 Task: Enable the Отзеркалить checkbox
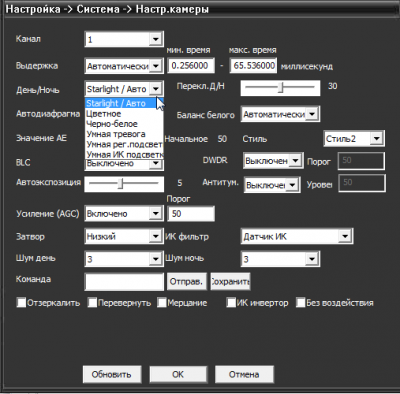[21, 303]
